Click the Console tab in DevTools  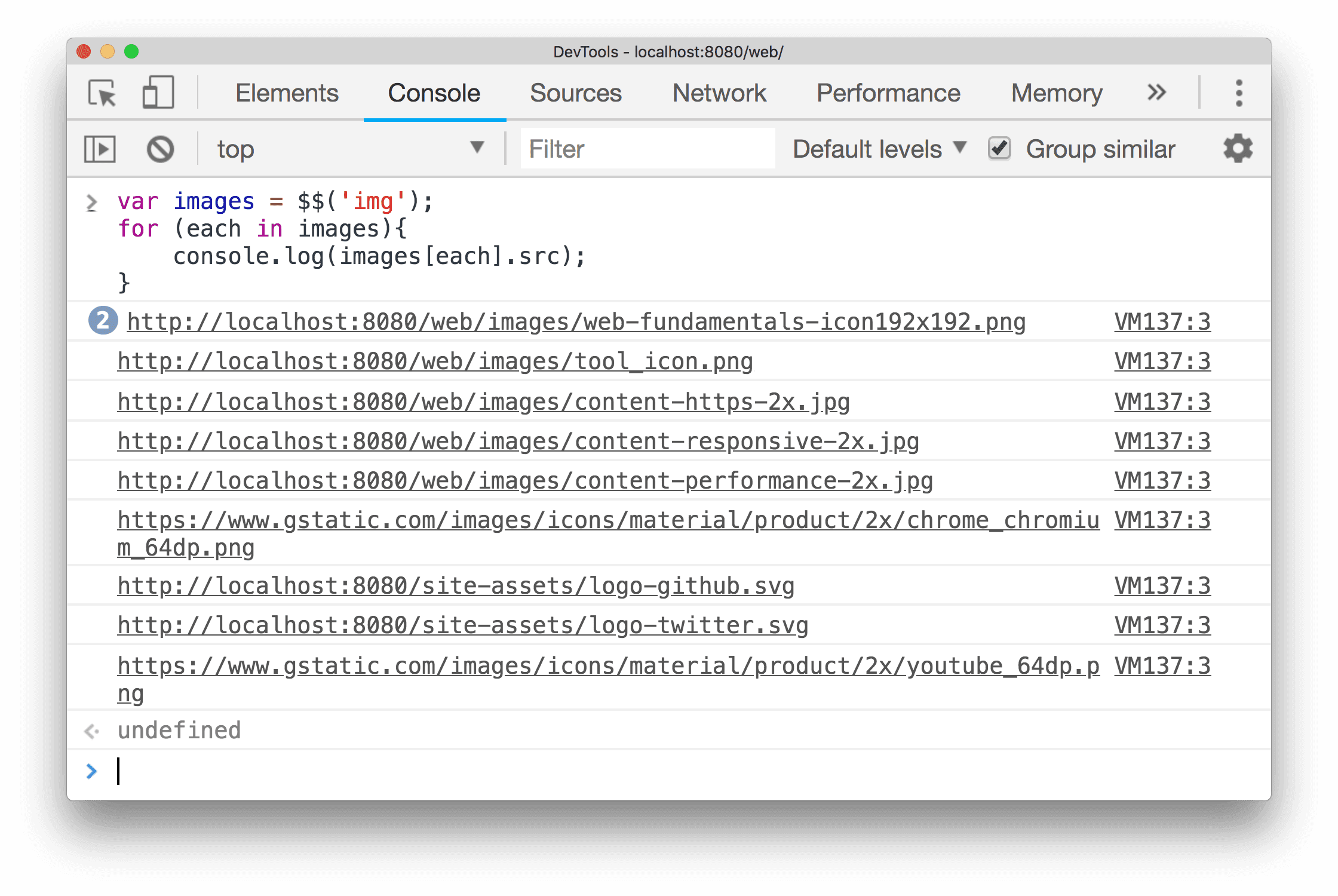click(x=434, y=91)
